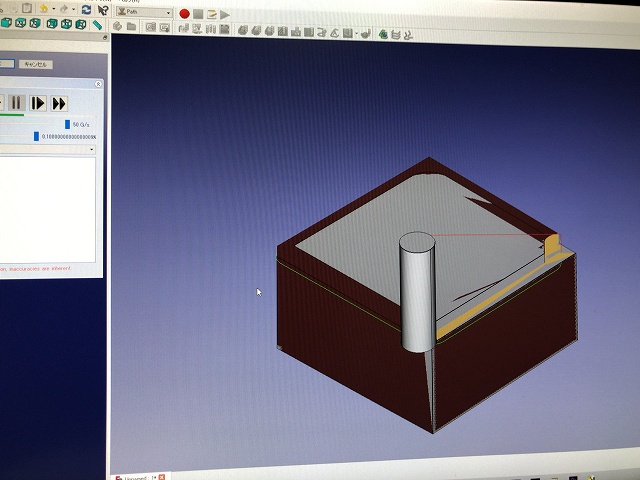Viewport: 640px width, 480px height.
Task: Click the accuracy slider handle
Action: tap(37, 136)
